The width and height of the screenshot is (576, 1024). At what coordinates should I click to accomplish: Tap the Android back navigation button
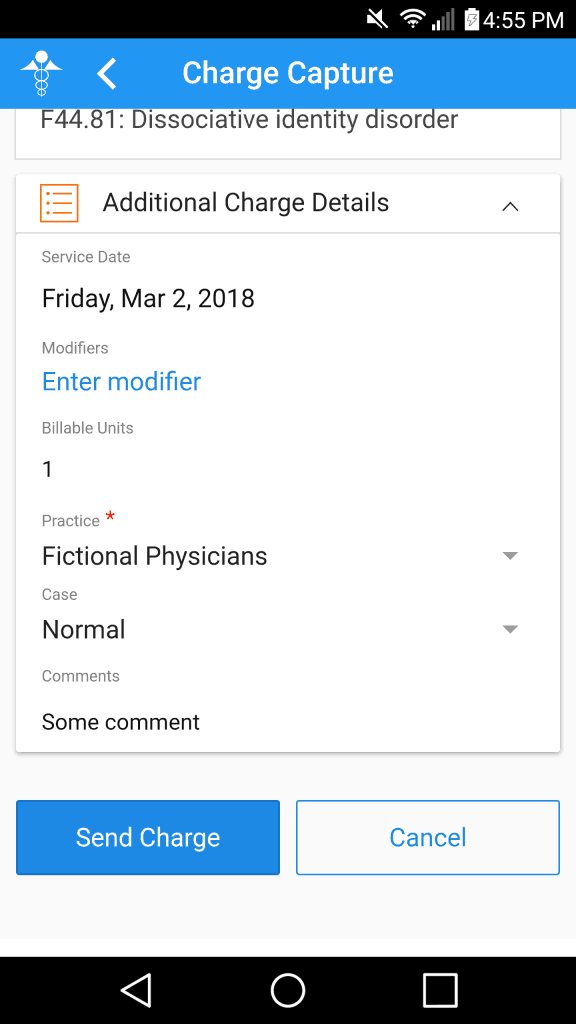point(137,990)
